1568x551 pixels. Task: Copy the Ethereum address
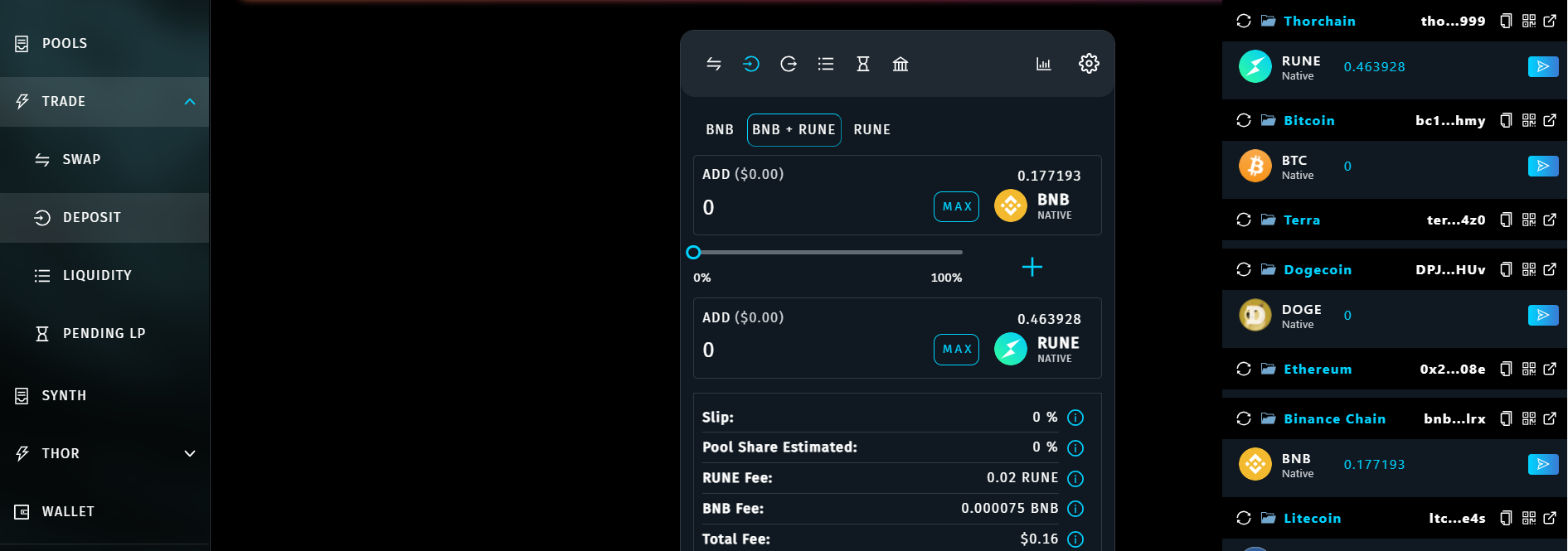click(x=1507, y=369)
